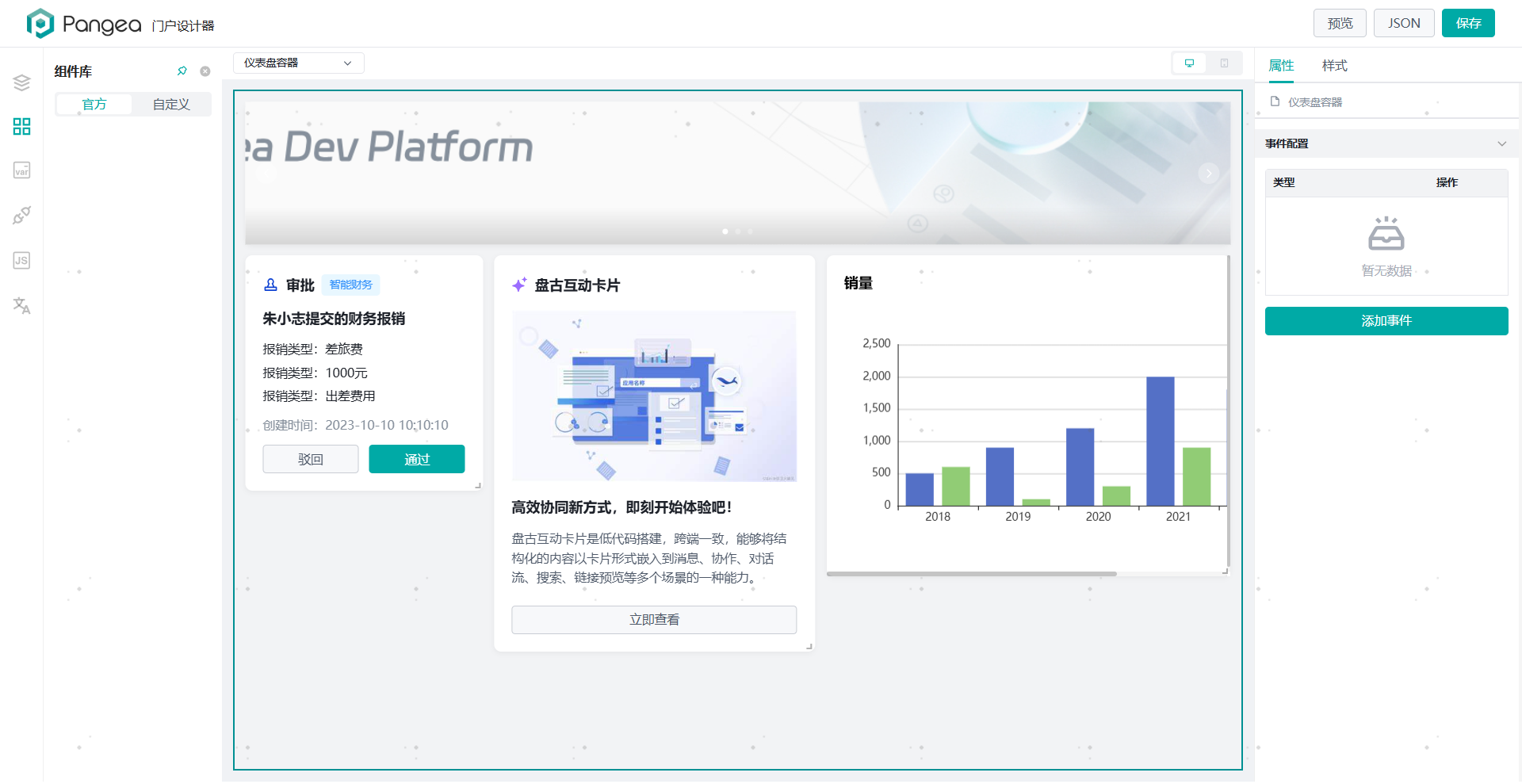
Task: Click the 销量 chart title
Action: point(859,283)
